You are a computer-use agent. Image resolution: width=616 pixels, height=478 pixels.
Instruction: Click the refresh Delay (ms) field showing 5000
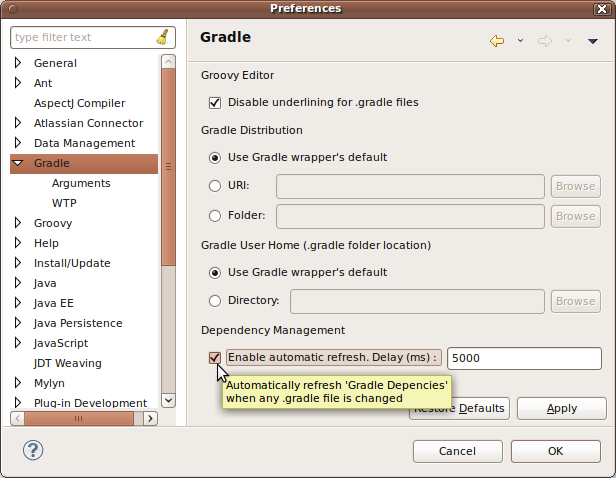point(524,358)
